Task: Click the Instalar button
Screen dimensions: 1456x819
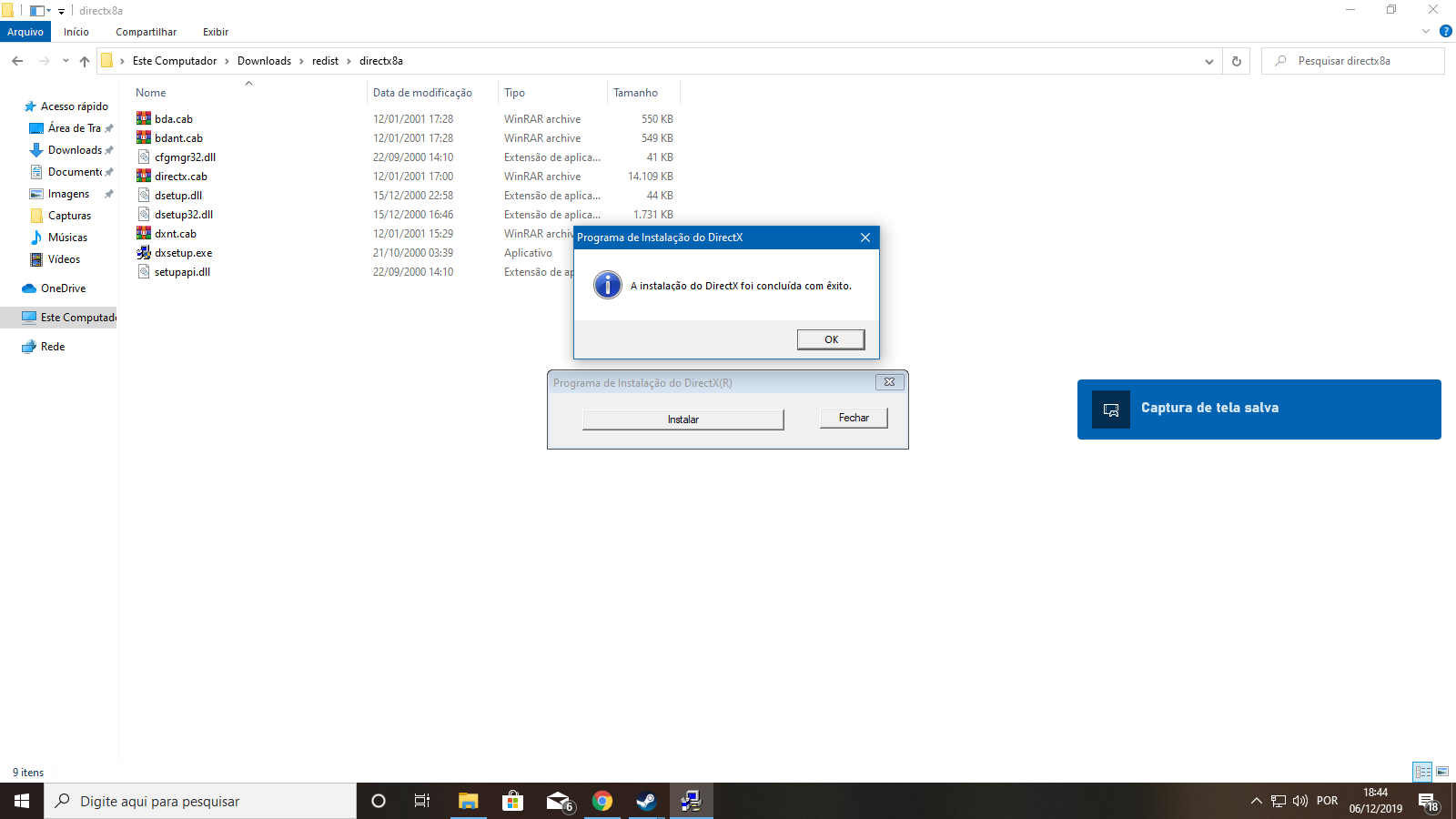Action: point(682,420)
